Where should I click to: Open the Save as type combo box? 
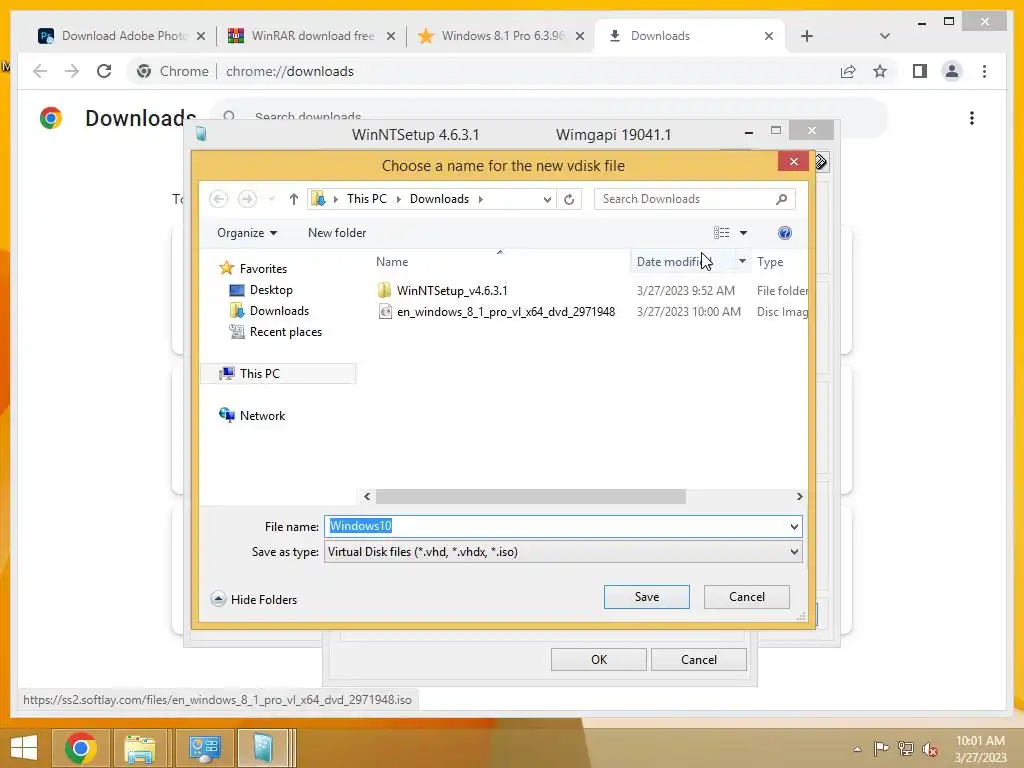click(x=563, y=552)
